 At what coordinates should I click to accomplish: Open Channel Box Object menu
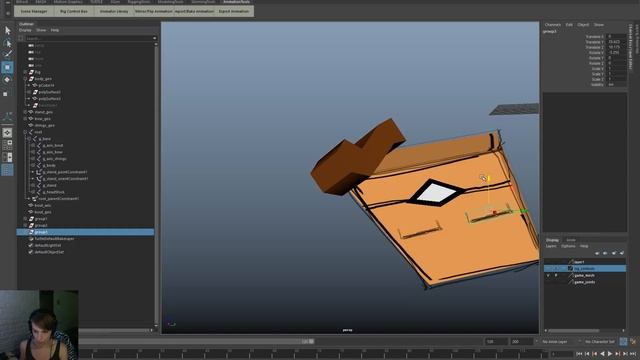coord(583,25)
